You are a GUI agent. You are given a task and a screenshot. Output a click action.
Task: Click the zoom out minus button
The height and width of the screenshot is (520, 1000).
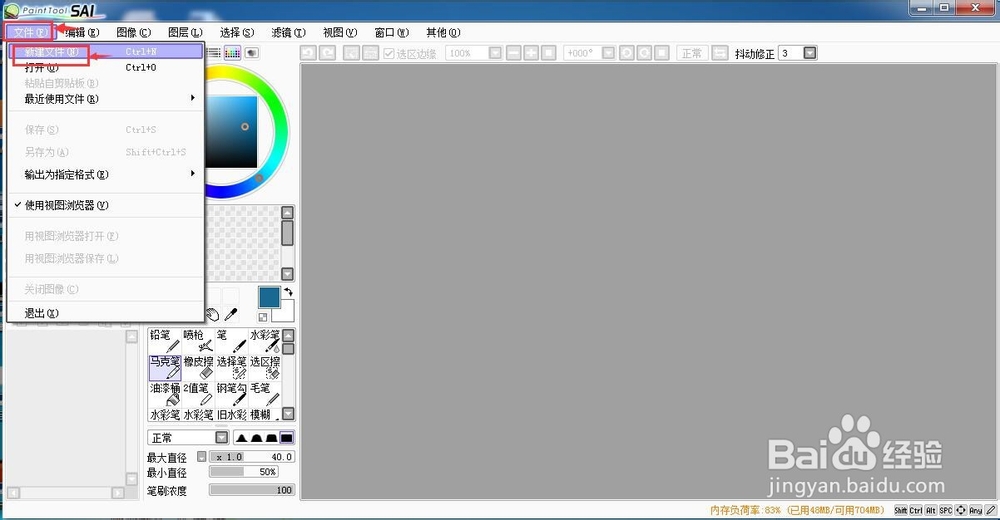514,53
